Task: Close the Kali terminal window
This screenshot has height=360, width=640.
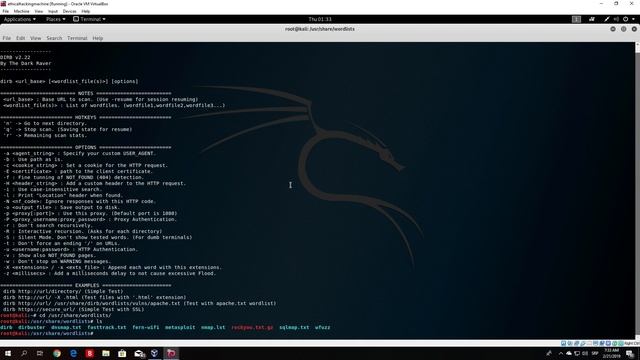Action: [x=634, y=29]
